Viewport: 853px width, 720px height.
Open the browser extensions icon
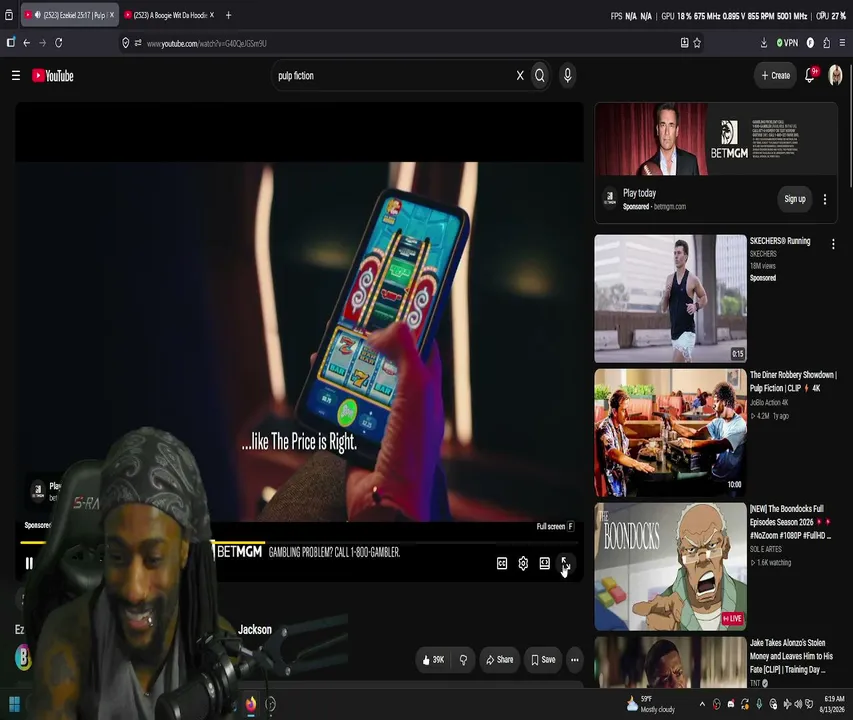pyautogui.click(x=826, y=43)
